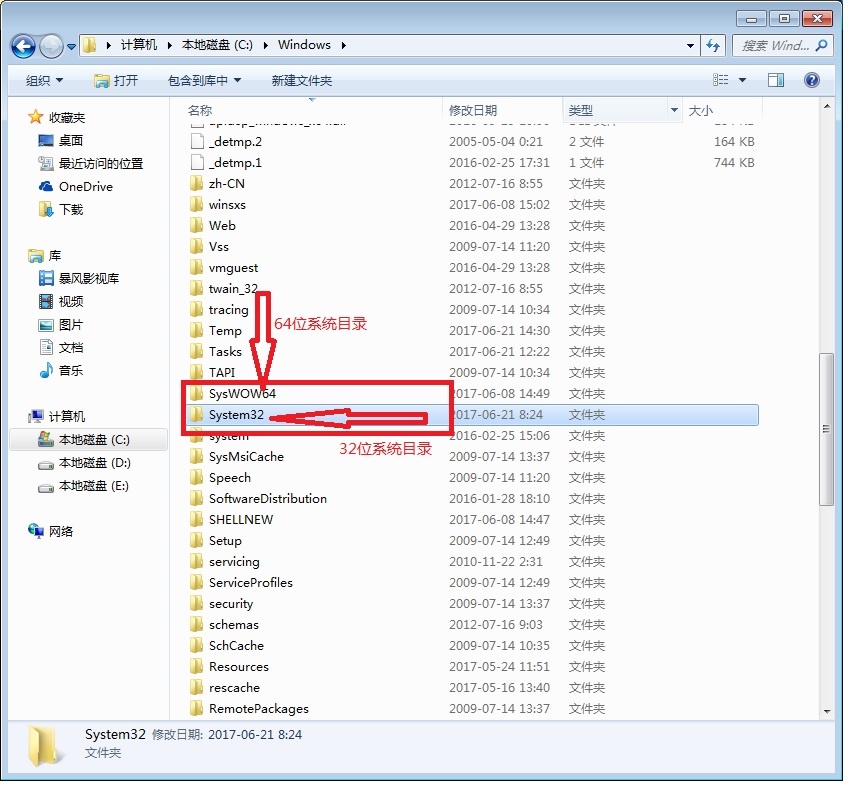Click Windows in the address breadcrumb
Viewport: 848px width, 792px height.
coord(304,45)
